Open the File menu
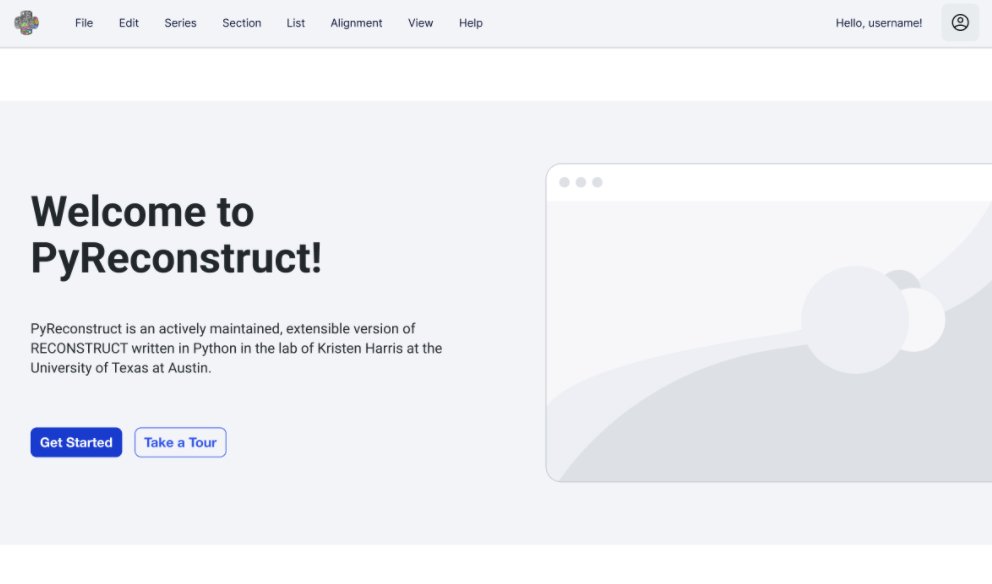The image size is (992, 584). [x=83, y=23]
